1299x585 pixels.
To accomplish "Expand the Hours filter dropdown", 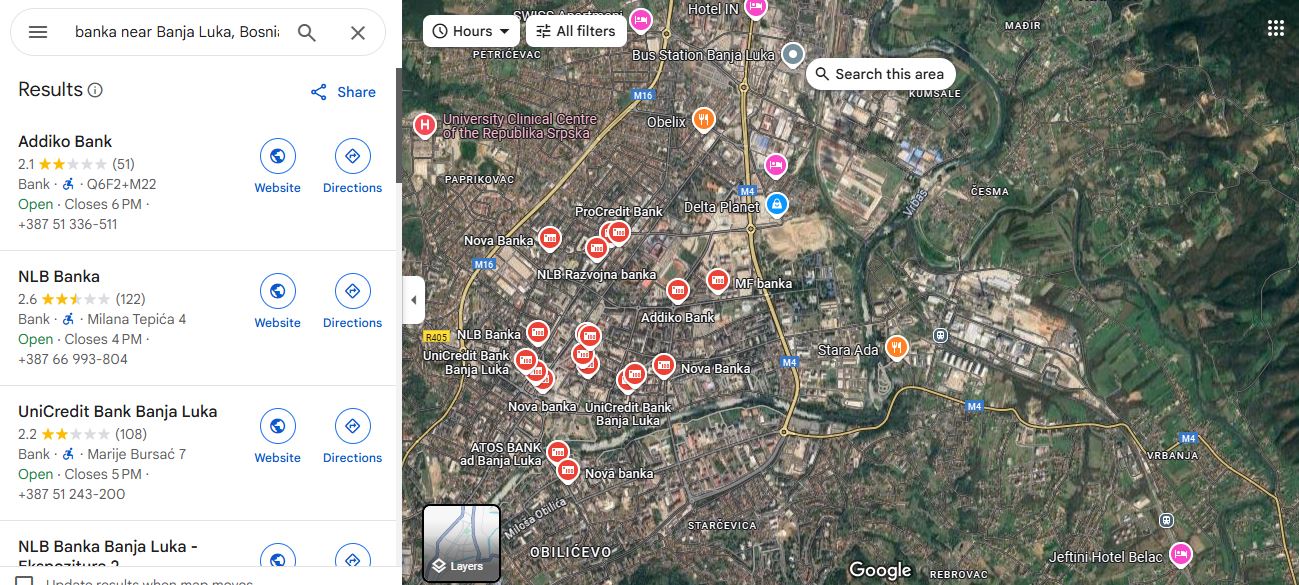I will 471,31.
